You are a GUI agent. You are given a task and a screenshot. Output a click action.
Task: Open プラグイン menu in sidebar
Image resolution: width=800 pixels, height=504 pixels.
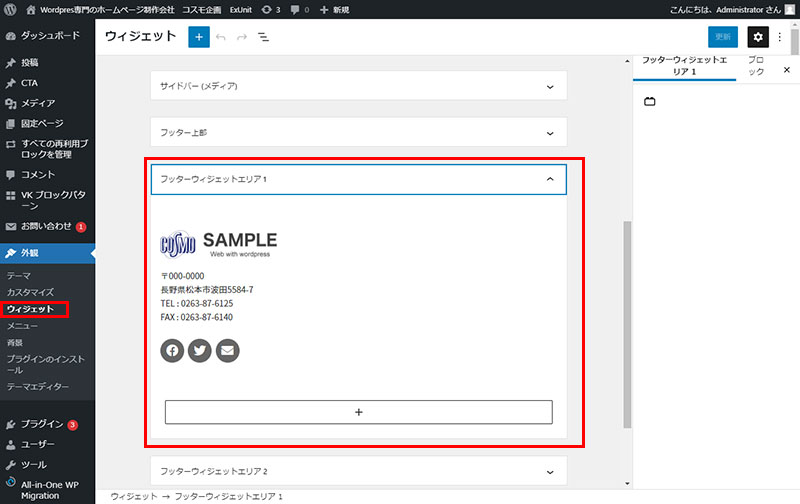tap(42, 424)
